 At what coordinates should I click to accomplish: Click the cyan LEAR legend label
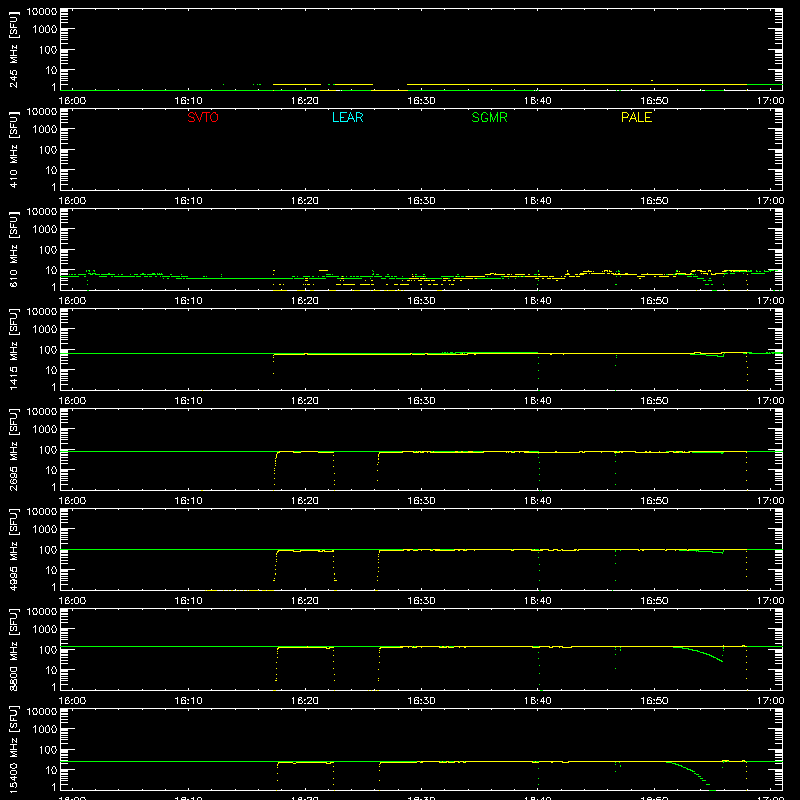pos(347,117)
